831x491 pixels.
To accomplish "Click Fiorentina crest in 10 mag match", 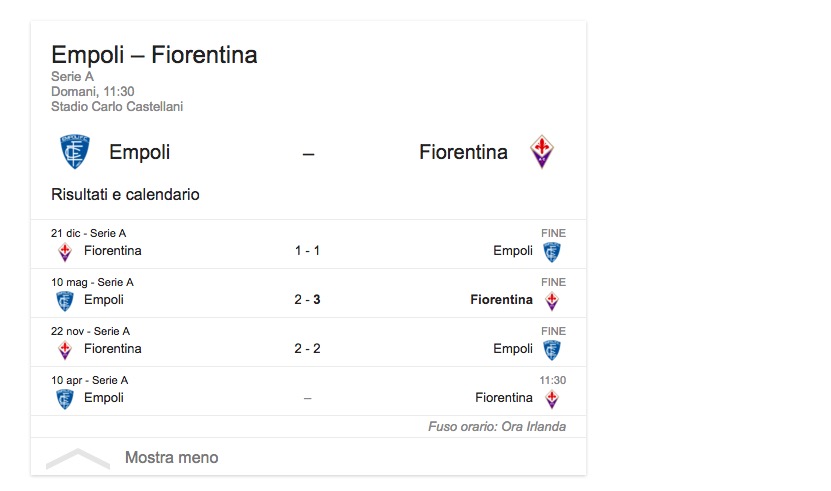I will (552, 300).
